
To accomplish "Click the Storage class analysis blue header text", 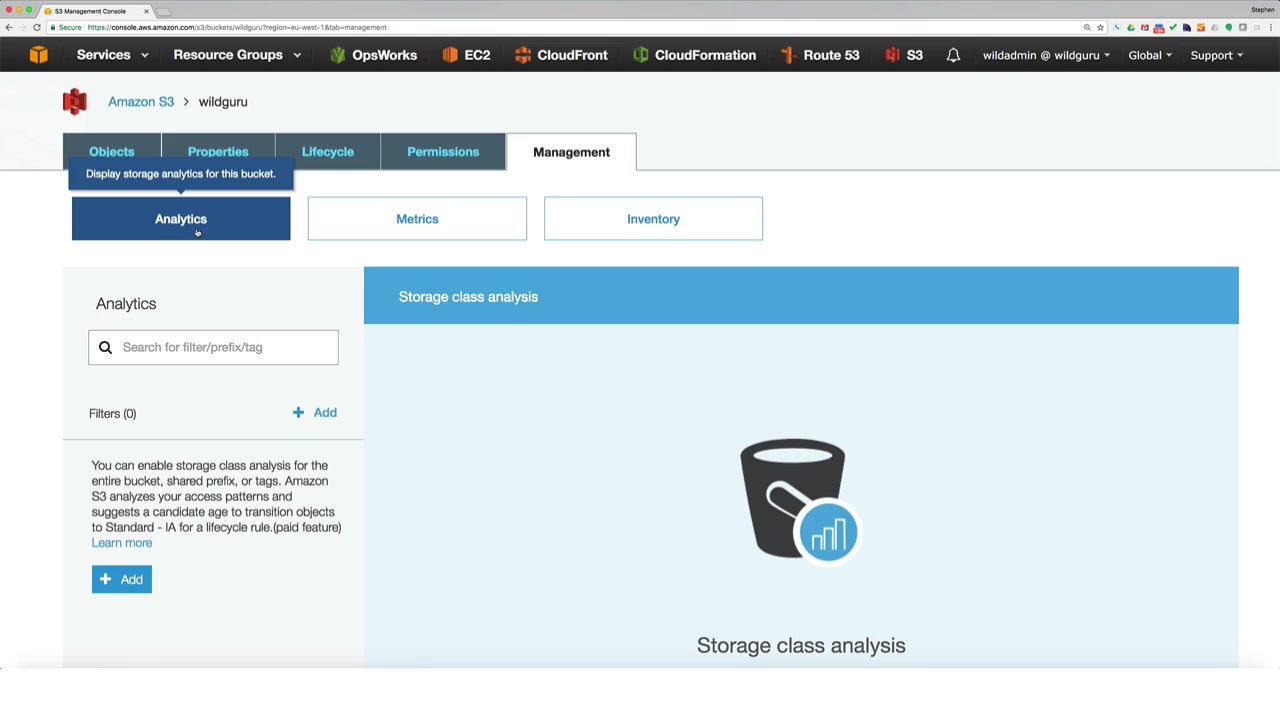I will [468, 297].
